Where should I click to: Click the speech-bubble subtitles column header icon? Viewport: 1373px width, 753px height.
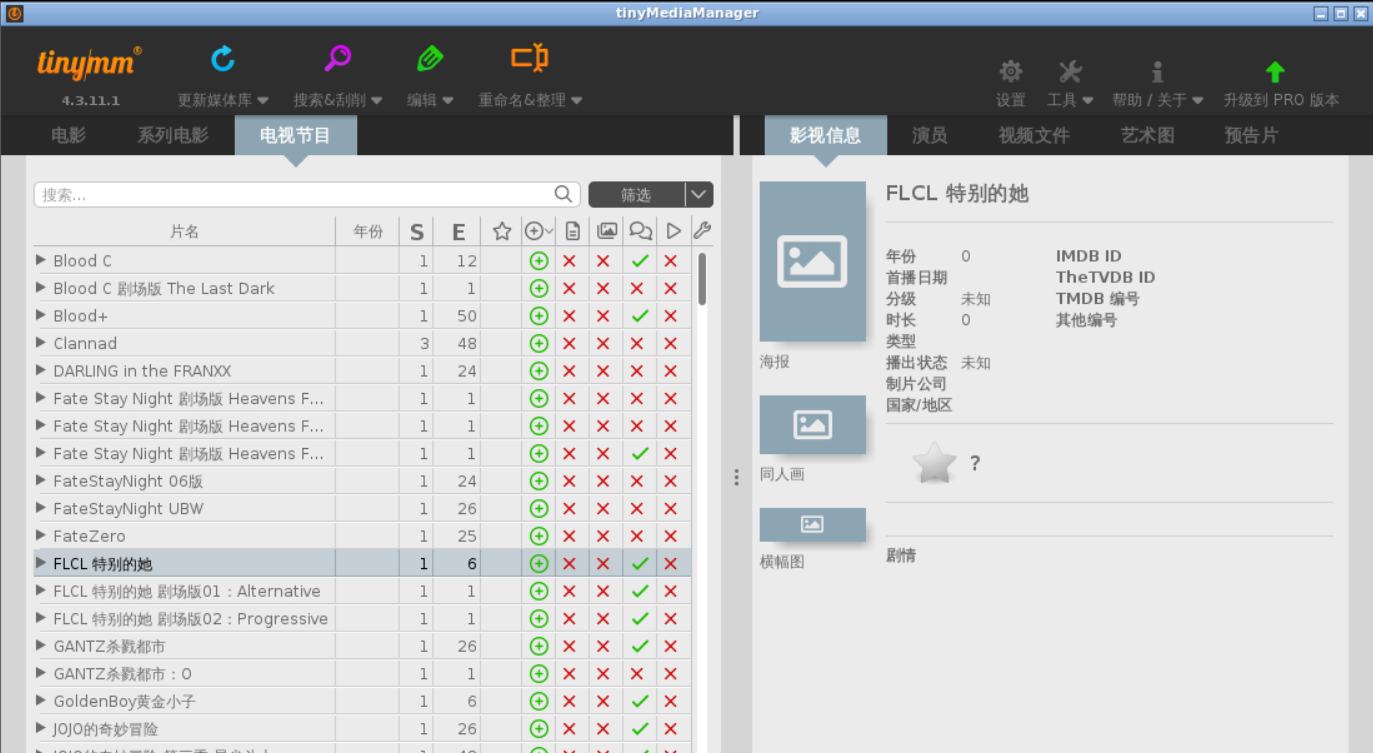640,230
